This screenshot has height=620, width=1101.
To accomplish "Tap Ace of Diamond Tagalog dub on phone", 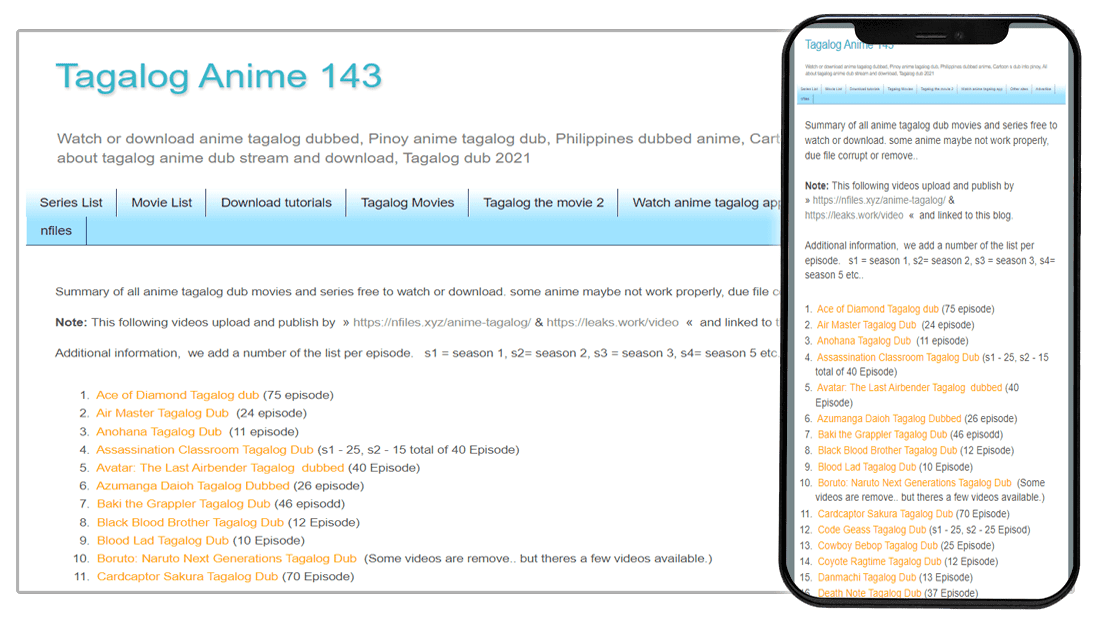I will [877, 309].
